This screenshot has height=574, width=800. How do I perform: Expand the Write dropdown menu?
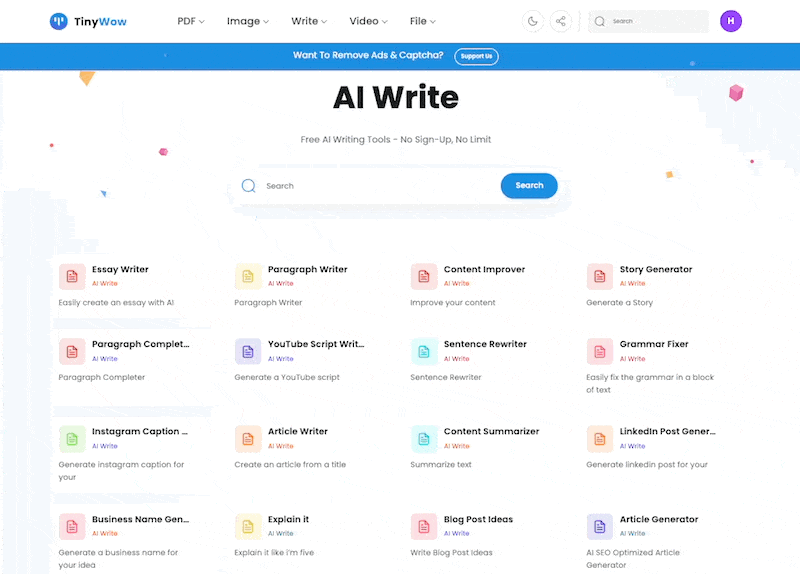coord(309,21)
